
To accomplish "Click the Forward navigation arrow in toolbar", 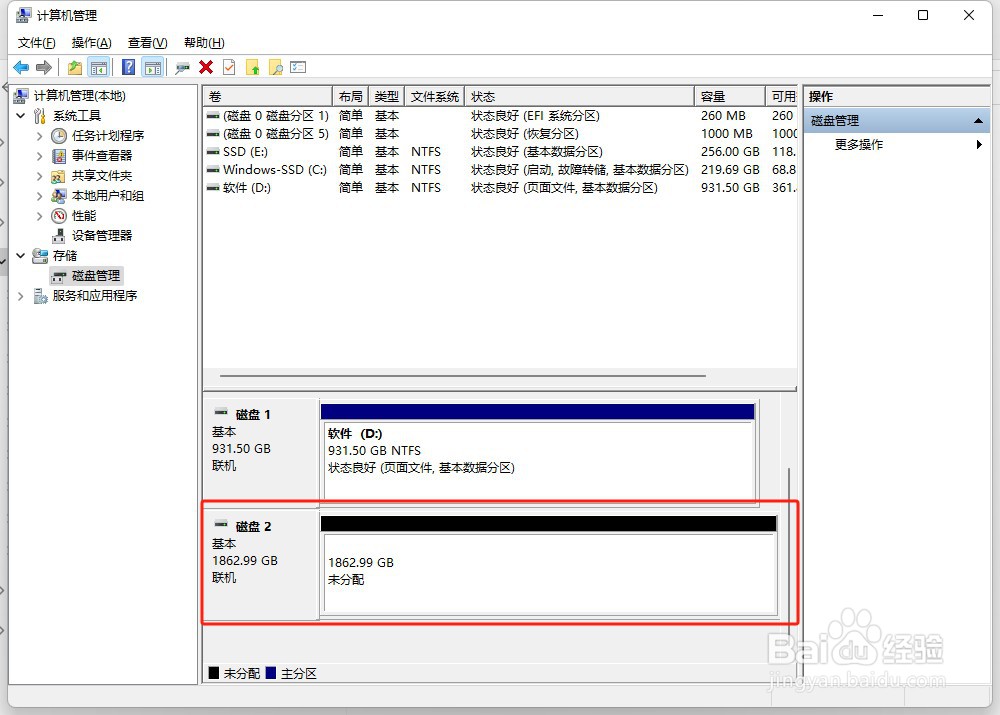I will (44, 67).
